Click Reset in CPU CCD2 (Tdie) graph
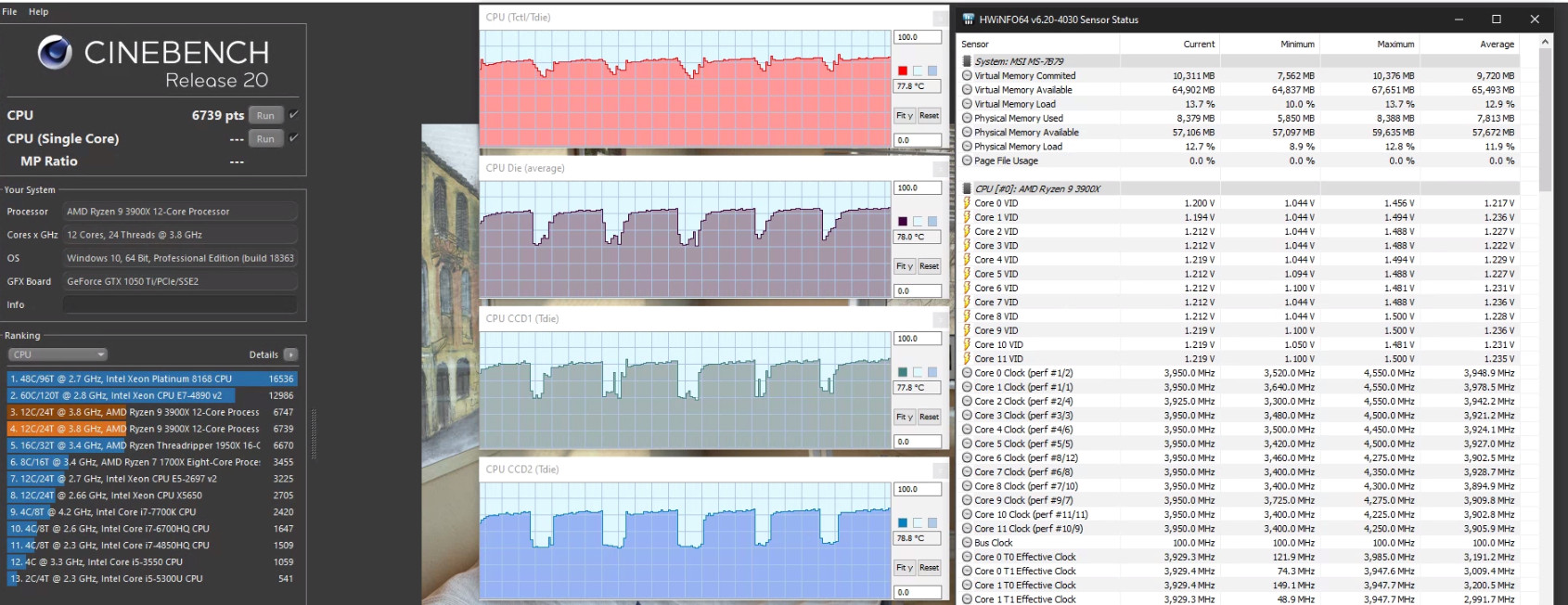 pos(929,567)
